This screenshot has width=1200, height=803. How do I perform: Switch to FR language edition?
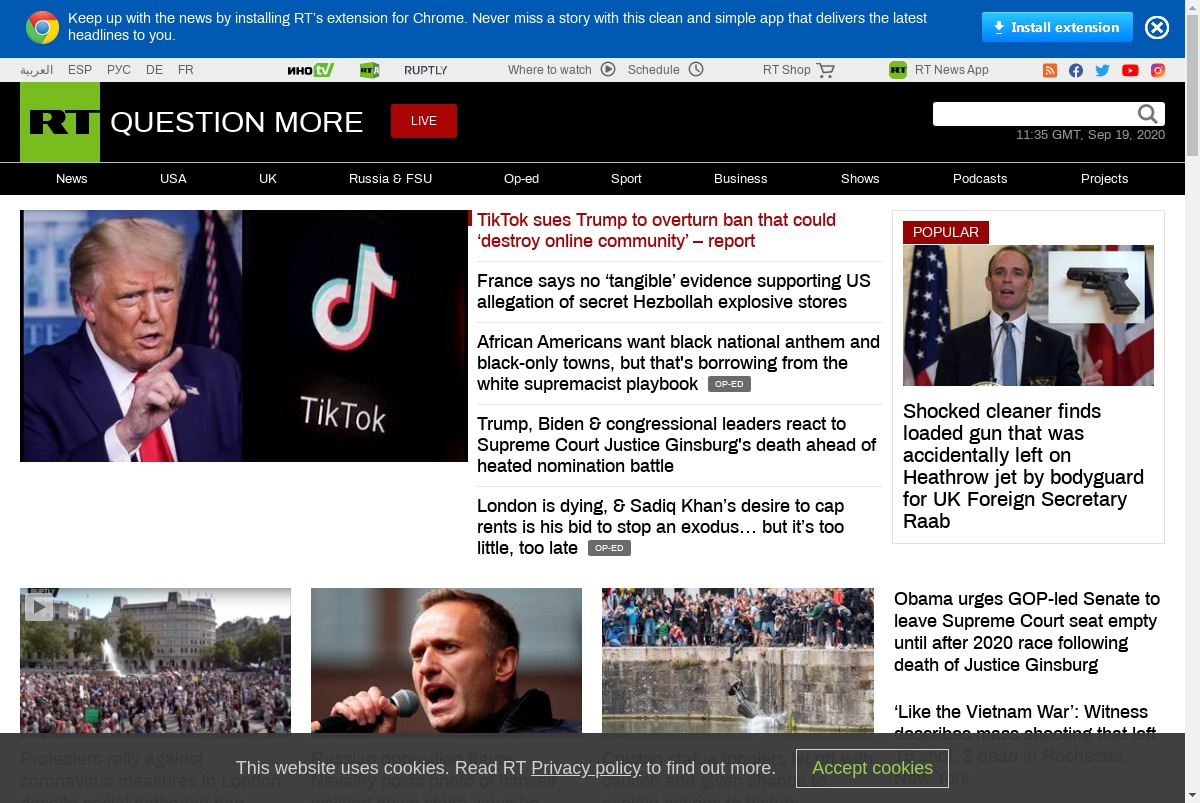point(186,70)
